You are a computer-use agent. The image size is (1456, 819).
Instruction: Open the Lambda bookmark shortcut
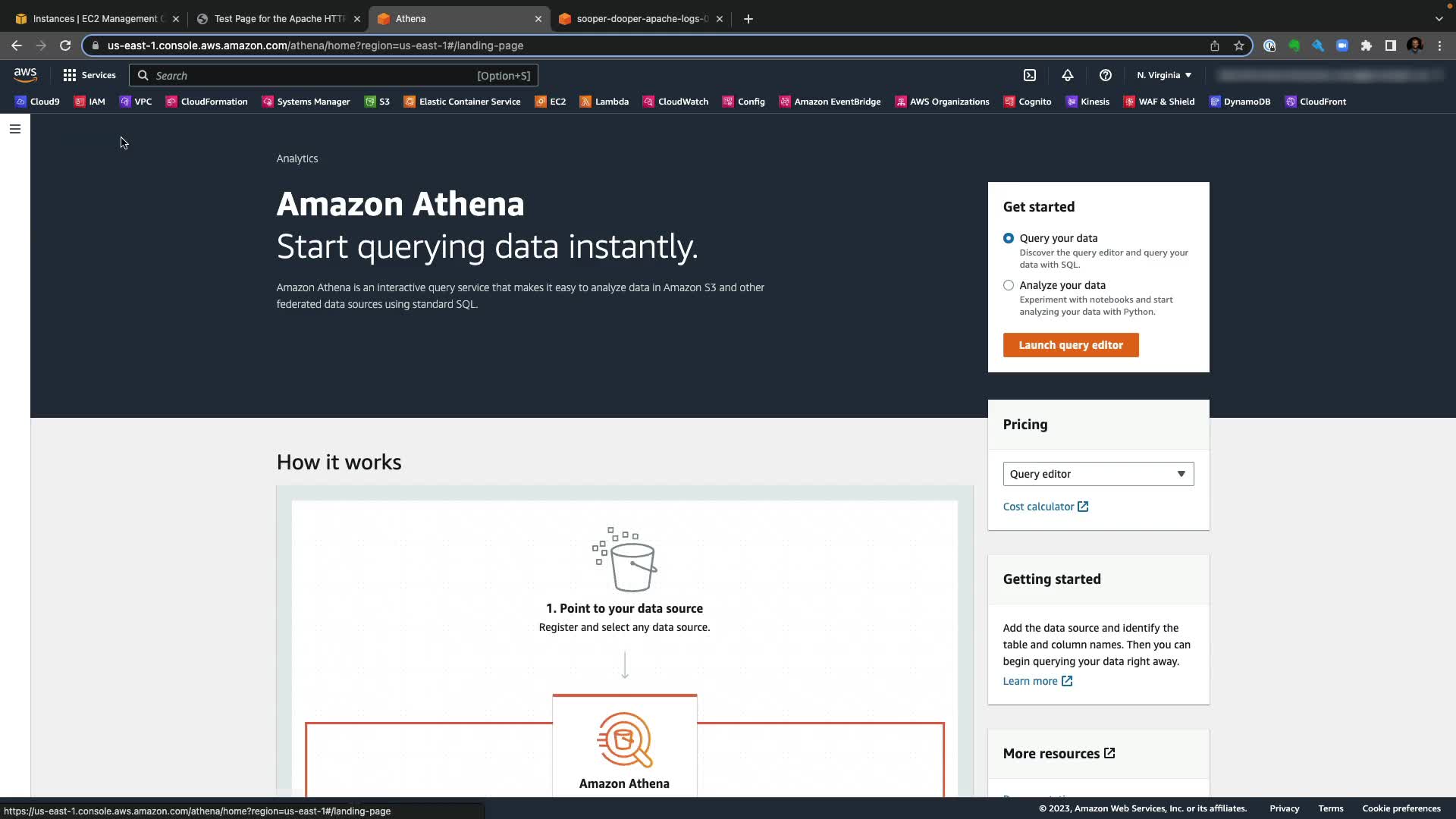604,102
